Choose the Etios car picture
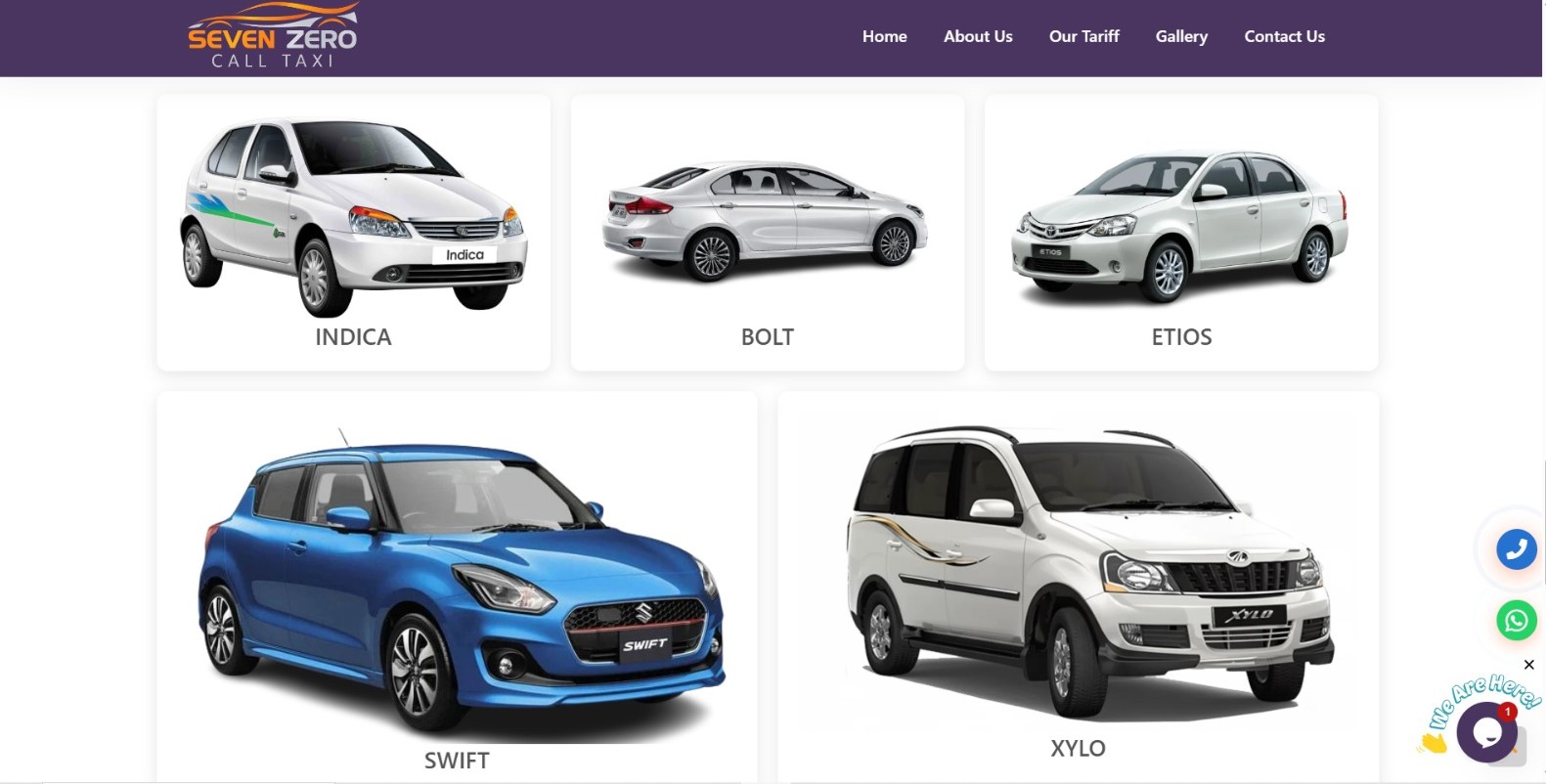This screenshot has height=784, width=1546. pos(1180,227)
